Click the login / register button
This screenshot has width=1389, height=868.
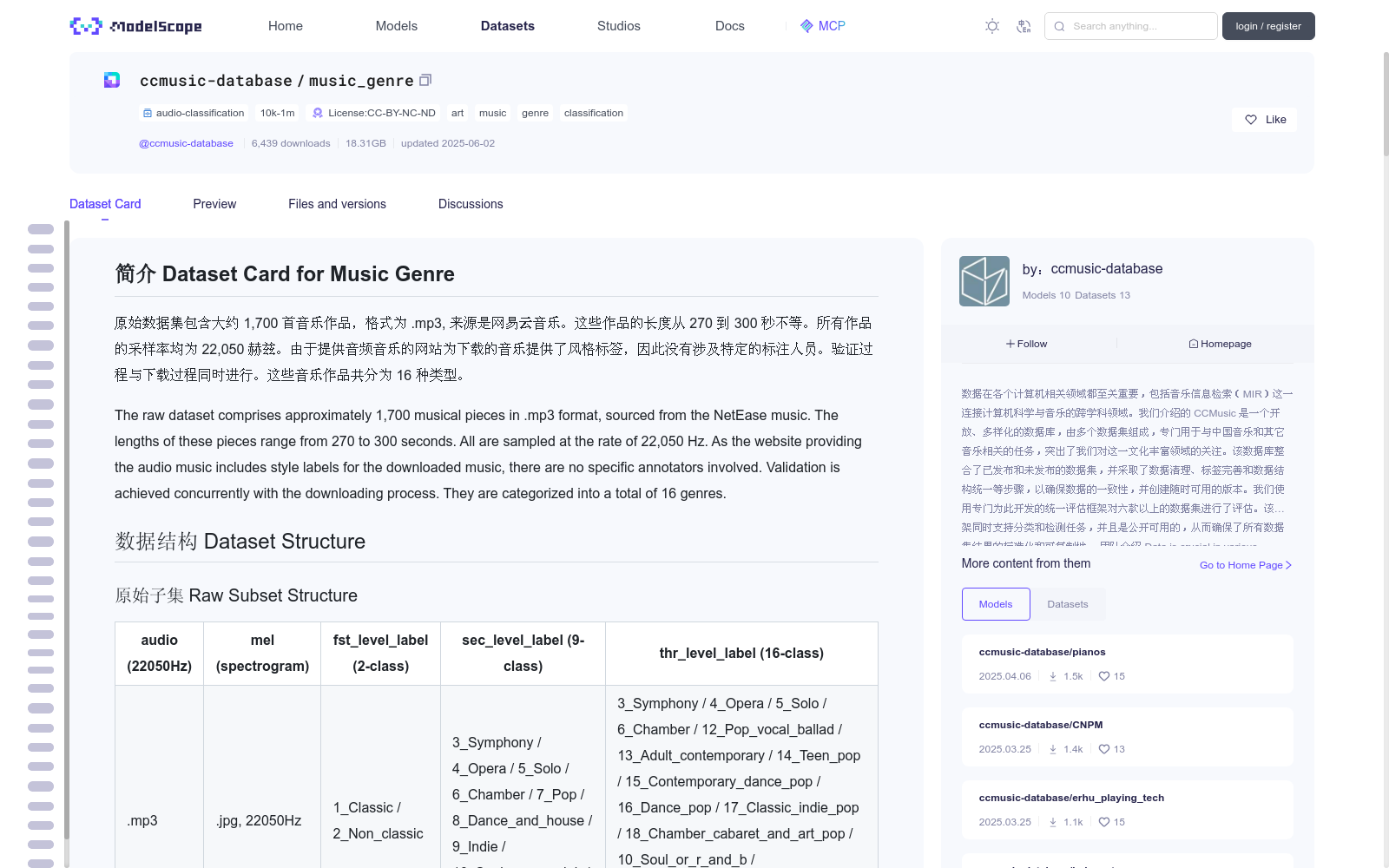click(1268, 26)
